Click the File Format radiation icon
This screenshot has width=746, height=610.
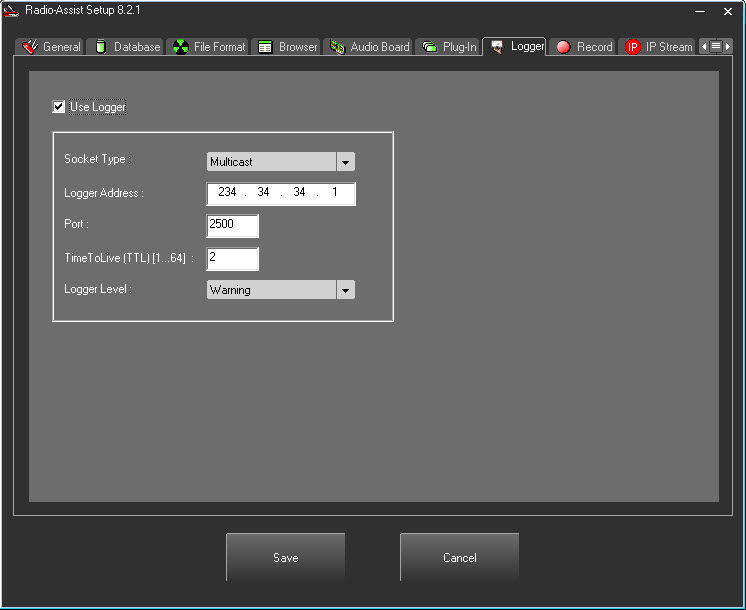pyautogui.click(x=180, y=47)
